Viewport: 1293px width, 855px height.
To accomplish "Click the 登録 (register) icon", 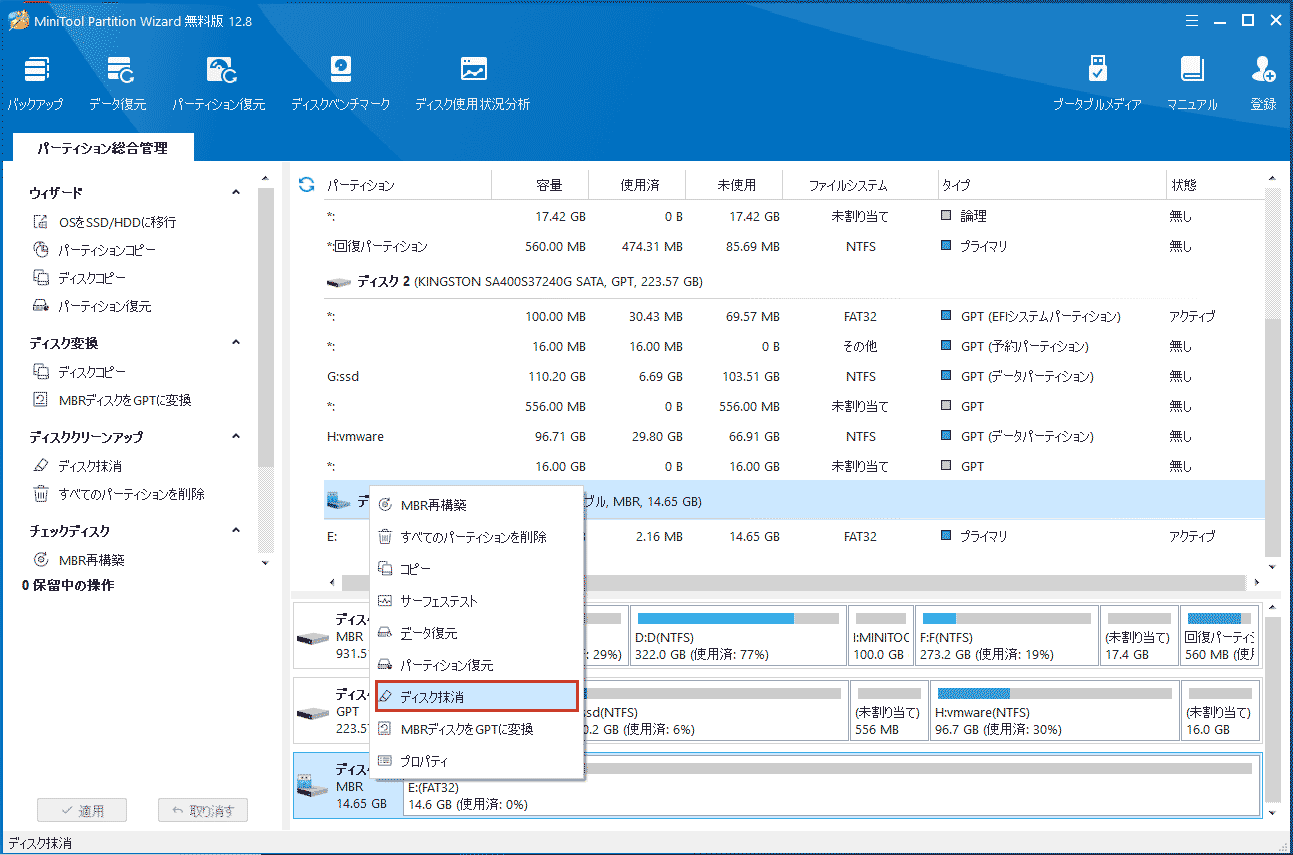I will click(1263, 84).
